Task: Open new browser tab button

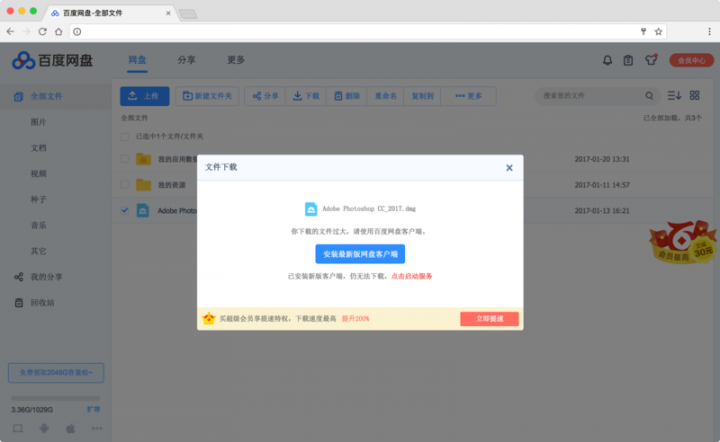Action: pos(188,14)
